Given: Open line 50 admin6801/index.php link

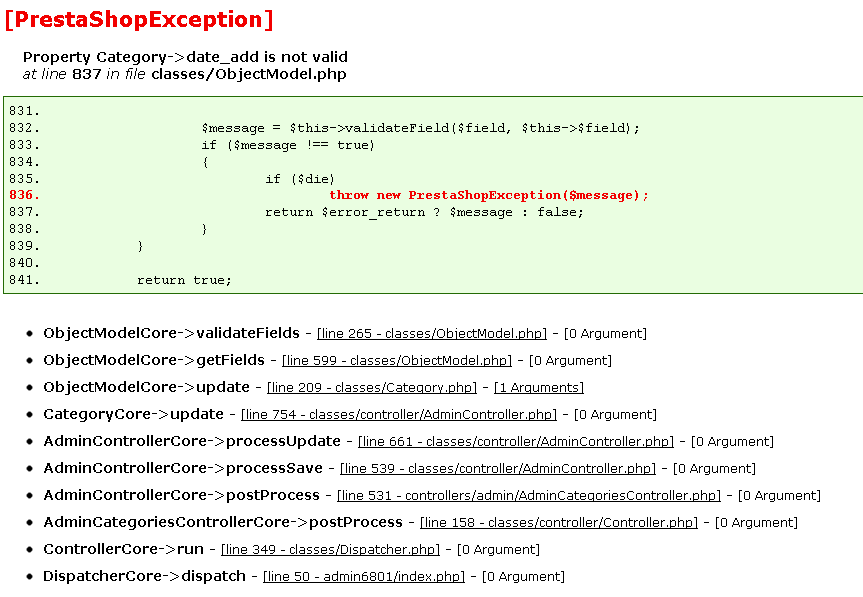Looking at the screenshot, I should (364, 576).
